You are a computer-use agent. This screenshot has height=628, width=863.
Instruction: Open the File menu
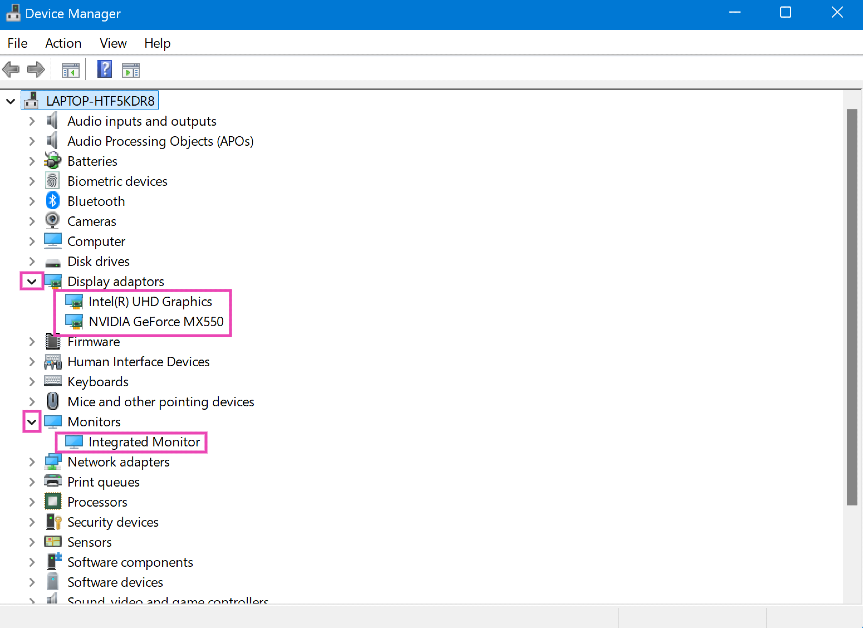tap(17, 43)
